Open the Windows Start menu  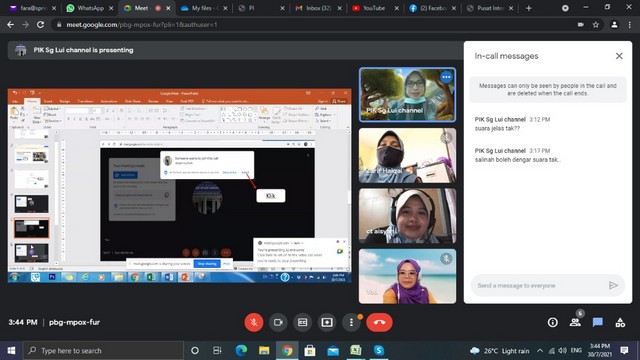click(11, 350)
